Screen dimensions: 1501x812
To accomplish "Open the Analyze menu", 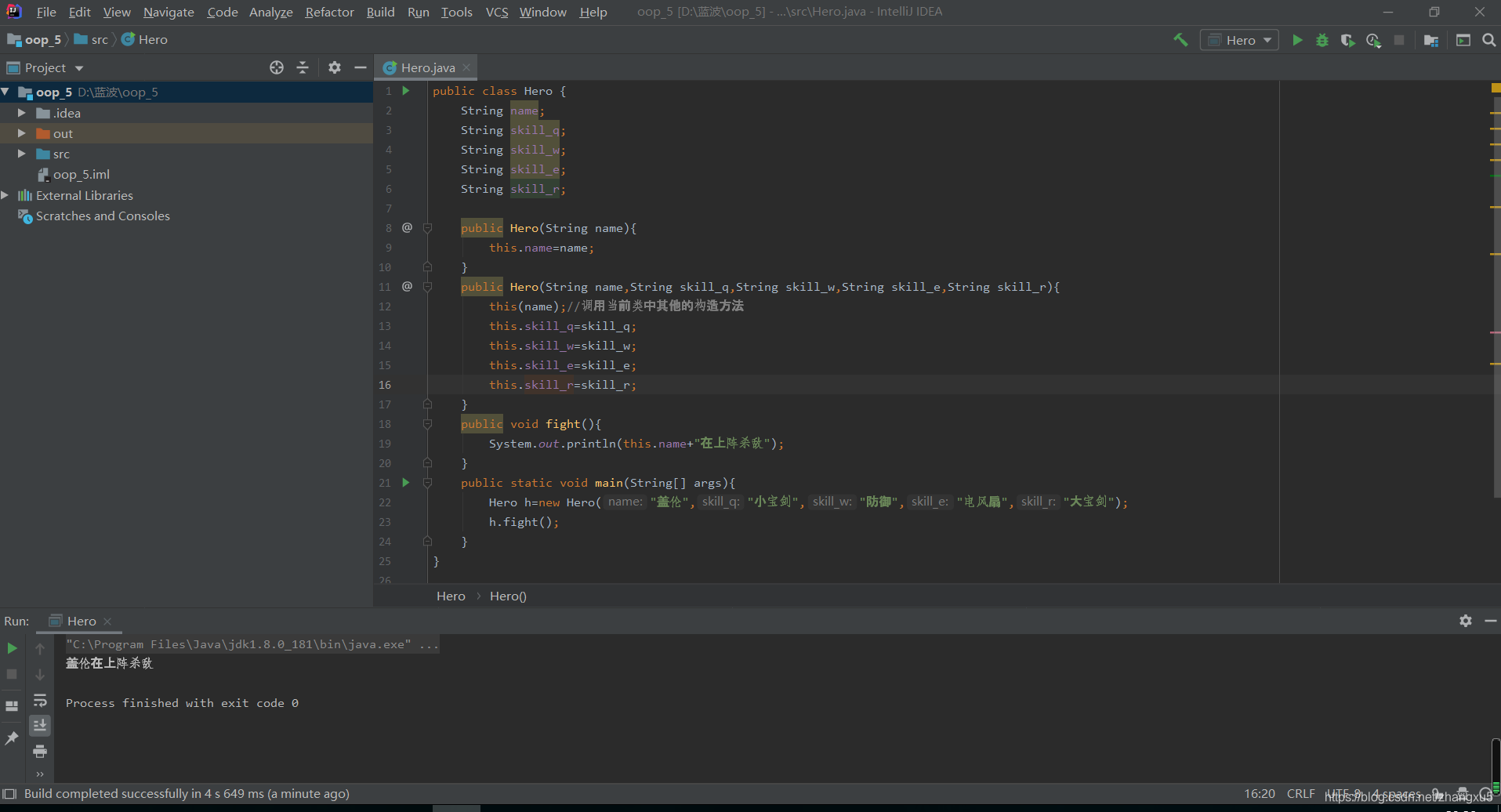I will point(270,12).
